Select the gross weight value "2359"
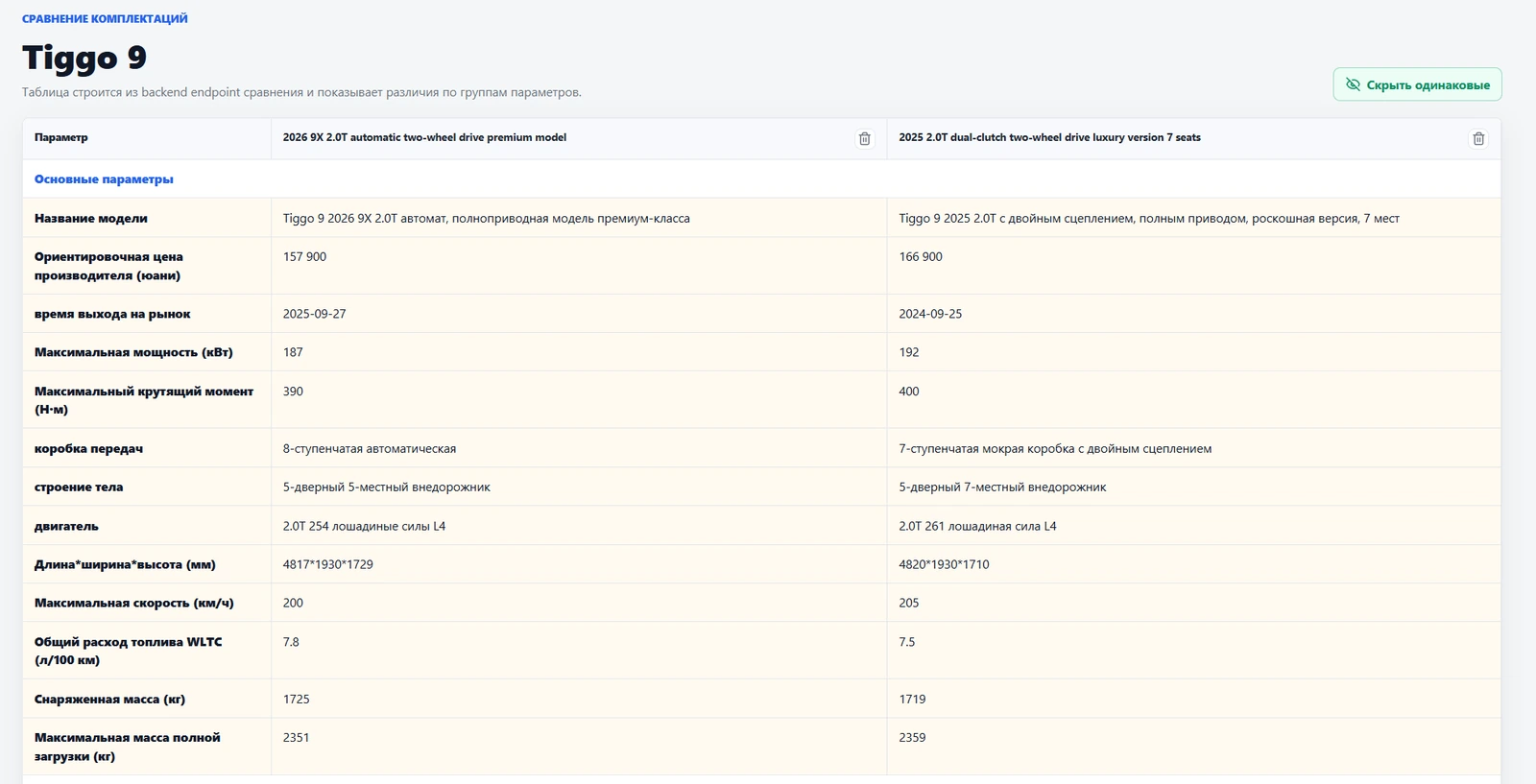The image size is (1536, 784). pyautogui.click(x=913, y=738)
